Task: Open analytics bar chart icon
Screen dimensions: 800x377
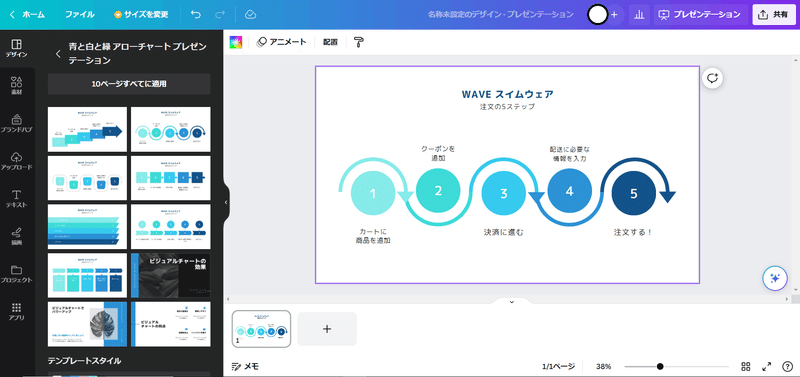Action: [639, 15]
